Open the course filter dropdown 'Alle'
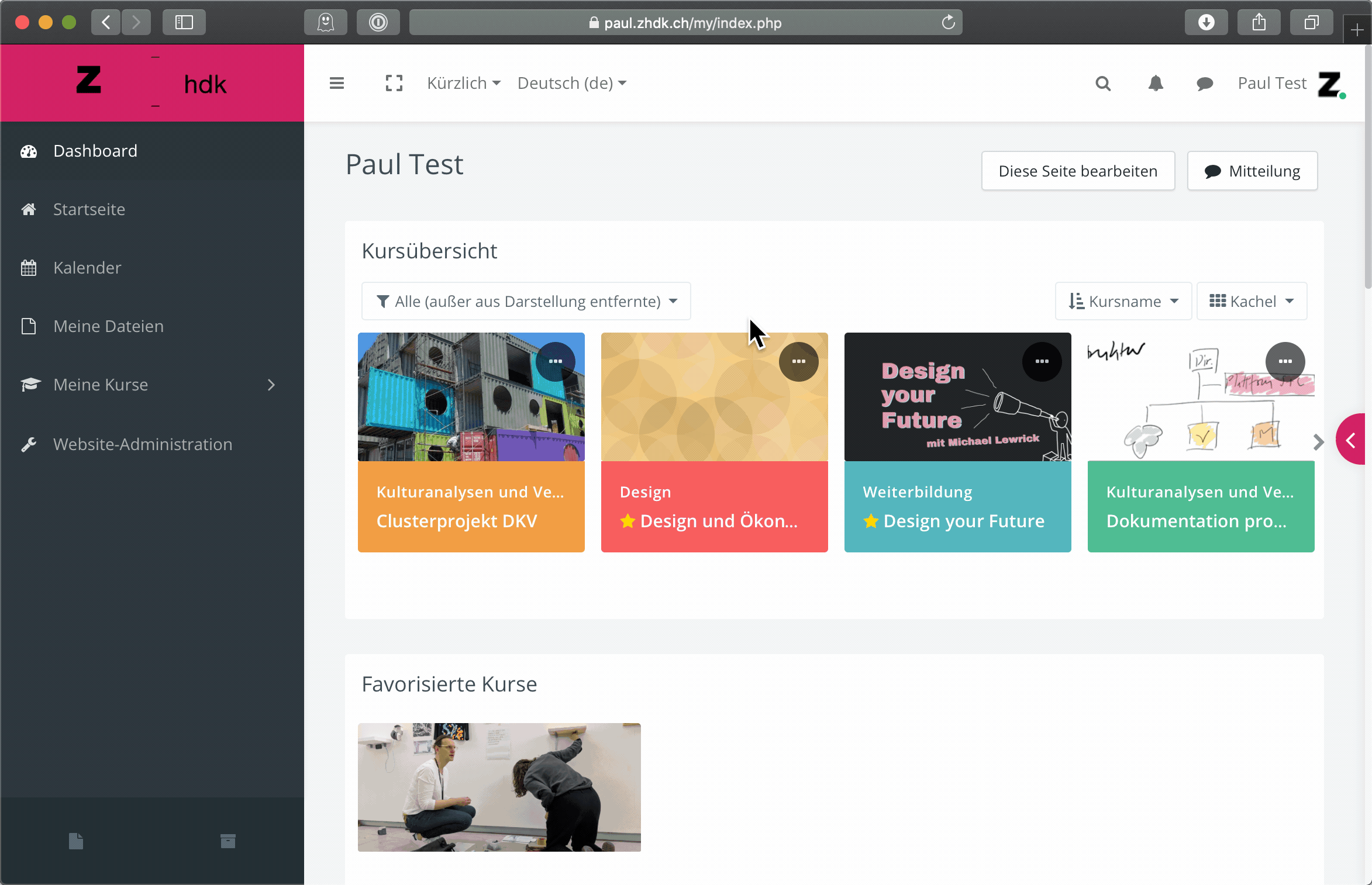The width and height of the screenshot is (1372, 885). (x=526, y=302)
